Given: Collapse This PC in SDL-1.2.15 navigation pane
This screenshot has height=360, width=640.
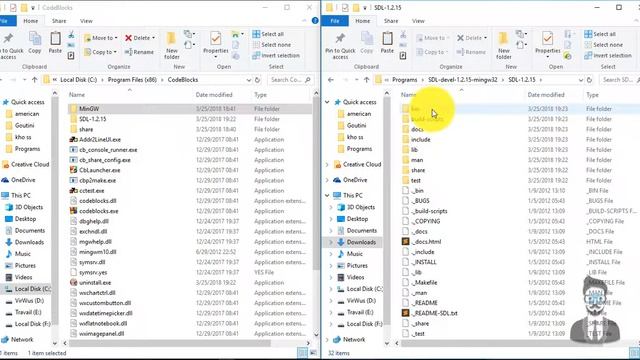Looking at the screenshot, I should coord(327,196).
